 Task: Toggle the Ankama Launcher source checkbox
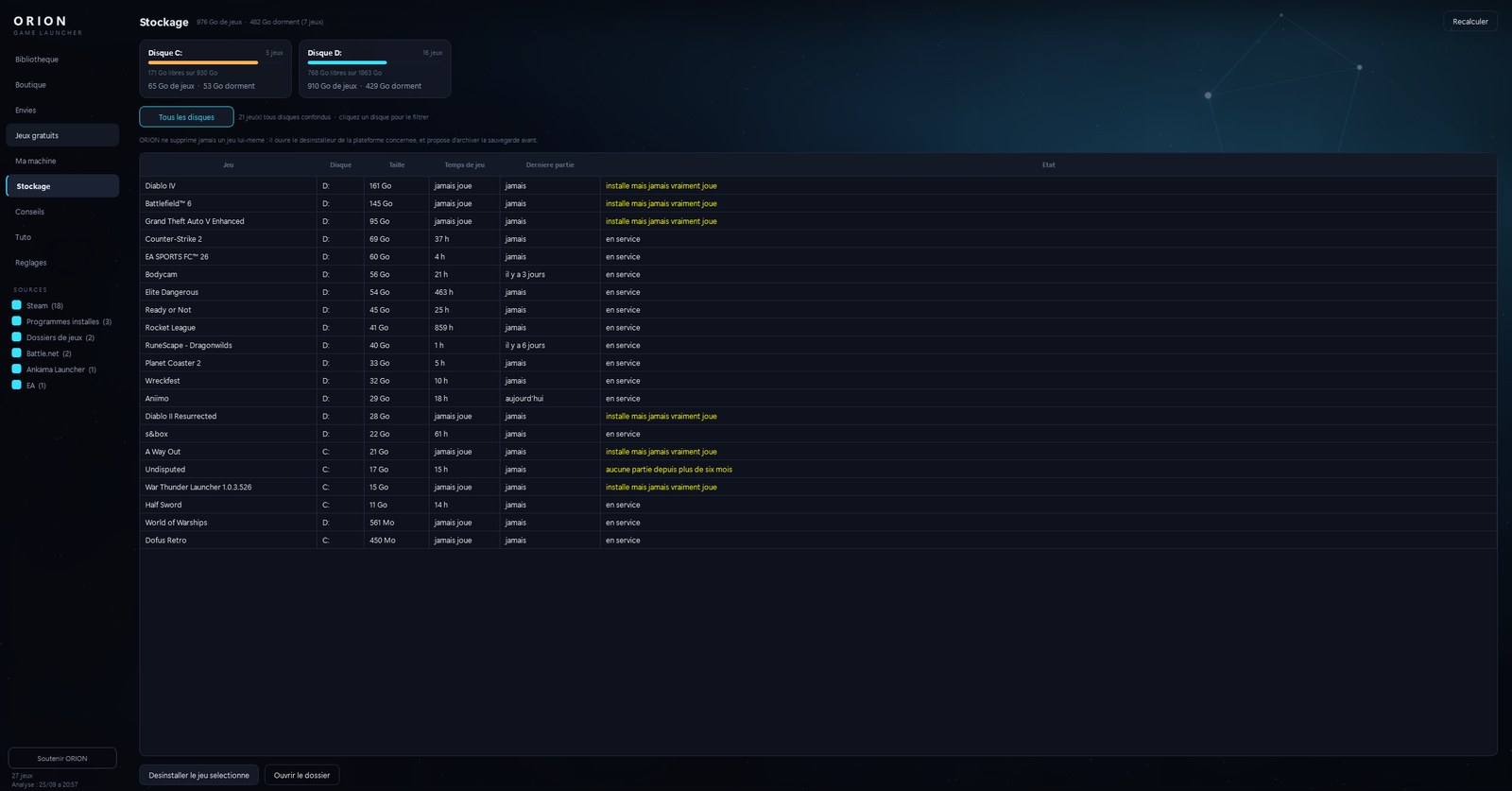(x=16, y=370)
